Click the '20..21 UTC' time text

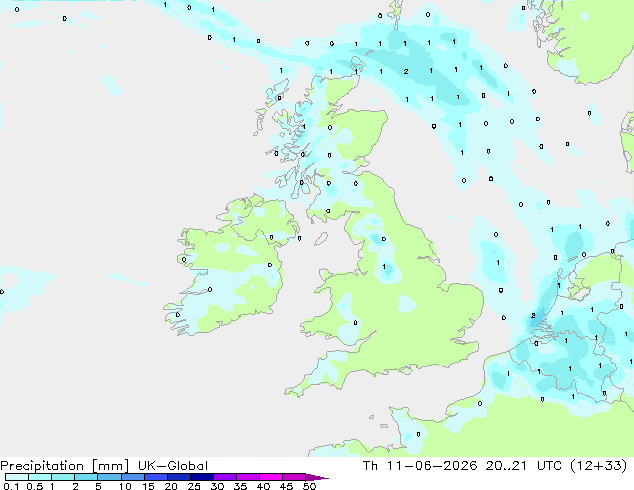pyautogui.click(x=523, y=466)
